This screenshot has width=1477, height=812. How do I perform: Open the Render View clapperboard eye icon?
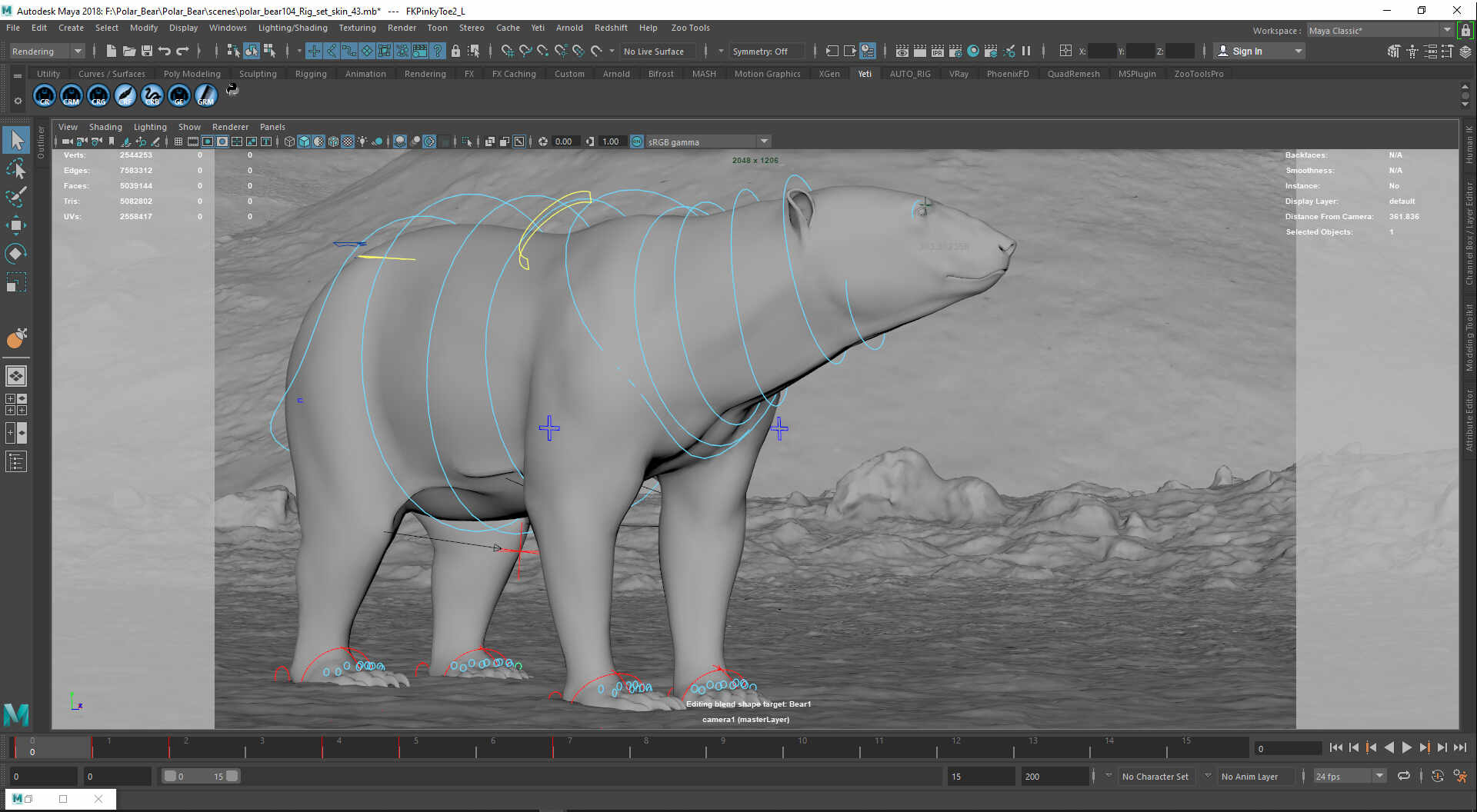tap(902, 51)
